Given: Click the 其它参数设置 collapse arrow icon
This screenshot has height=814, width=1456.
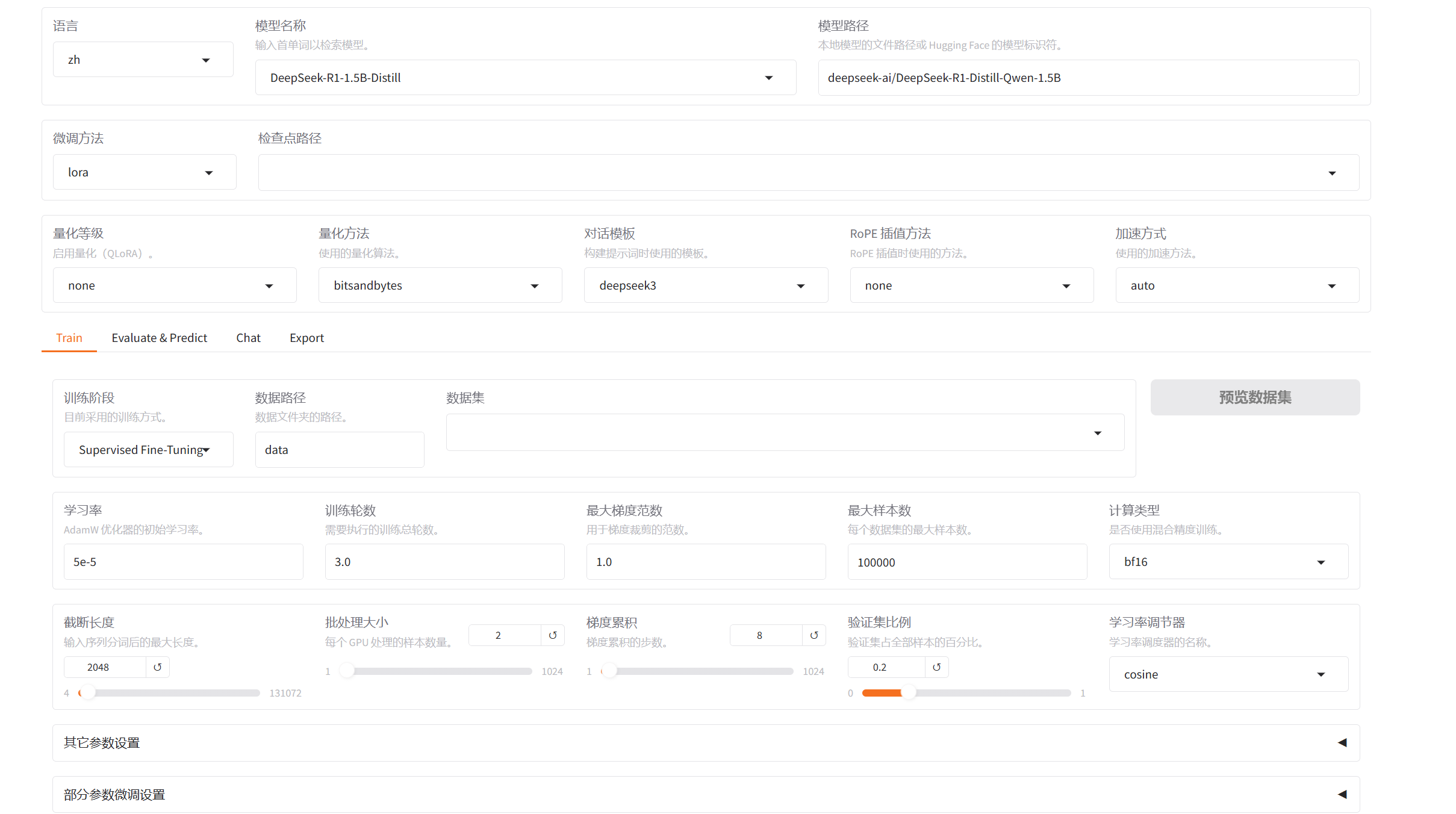Looking at the screenshot, I should (1342, 742).
